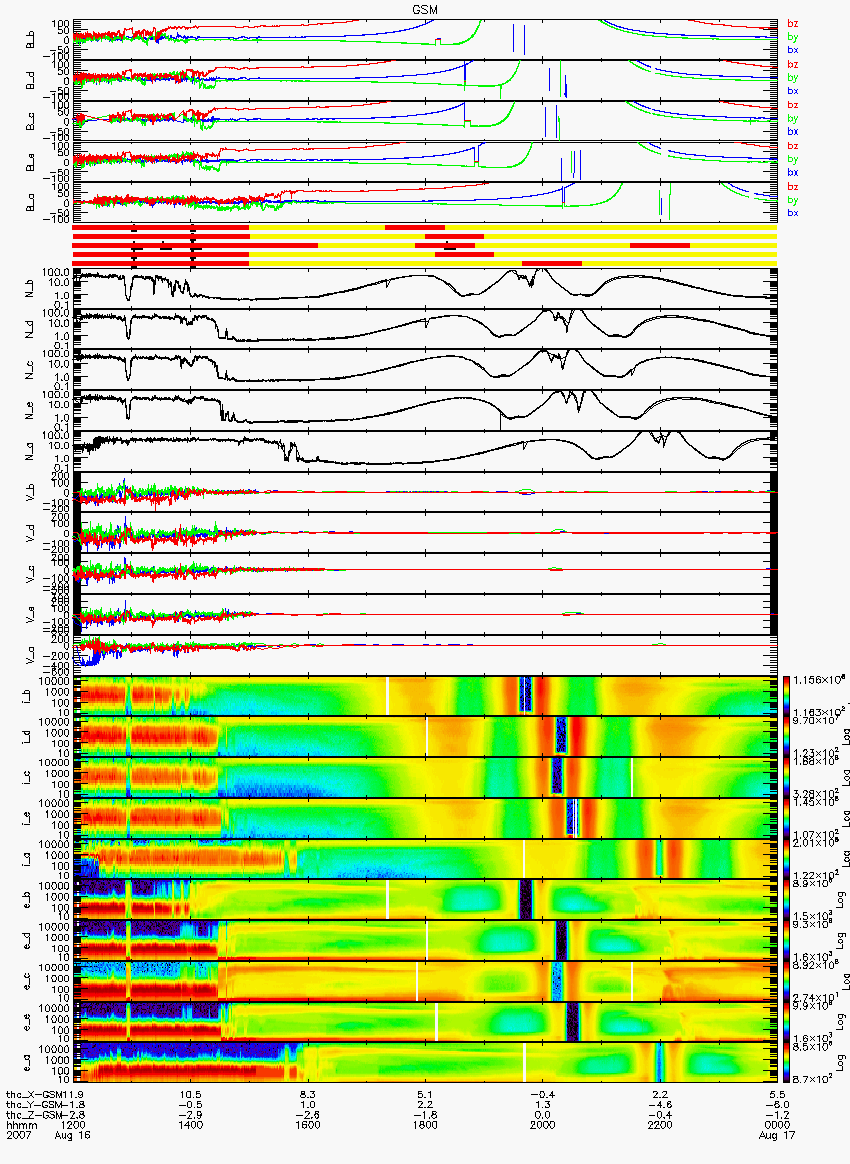Click the i_b spectrogram axis label

point(26,696)
